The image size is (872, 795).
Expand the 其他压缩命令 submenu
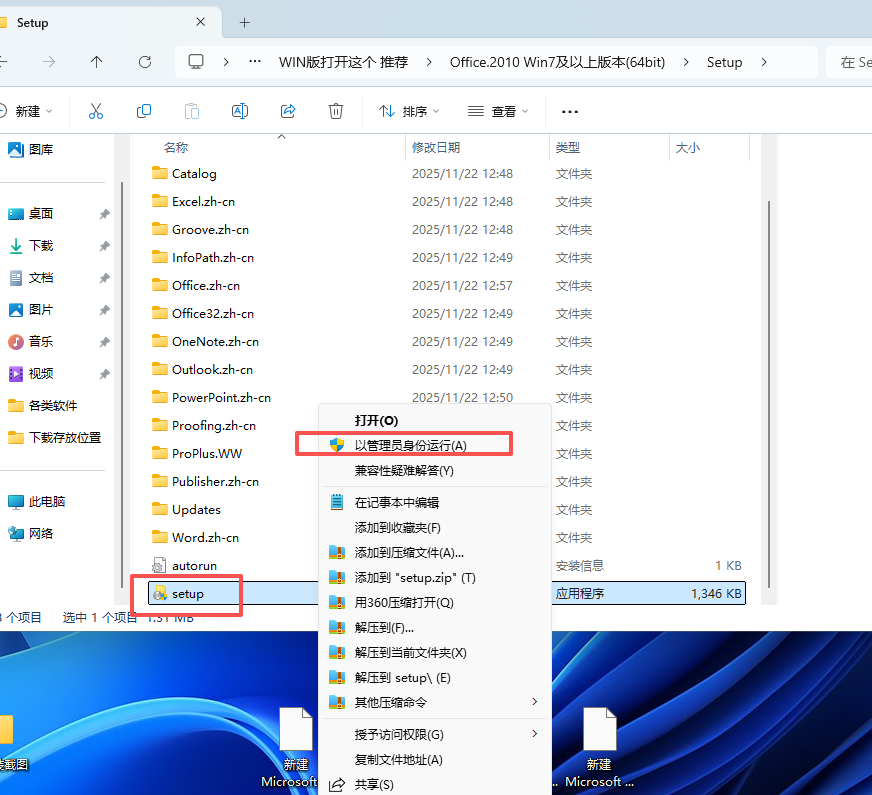point(390,702)
